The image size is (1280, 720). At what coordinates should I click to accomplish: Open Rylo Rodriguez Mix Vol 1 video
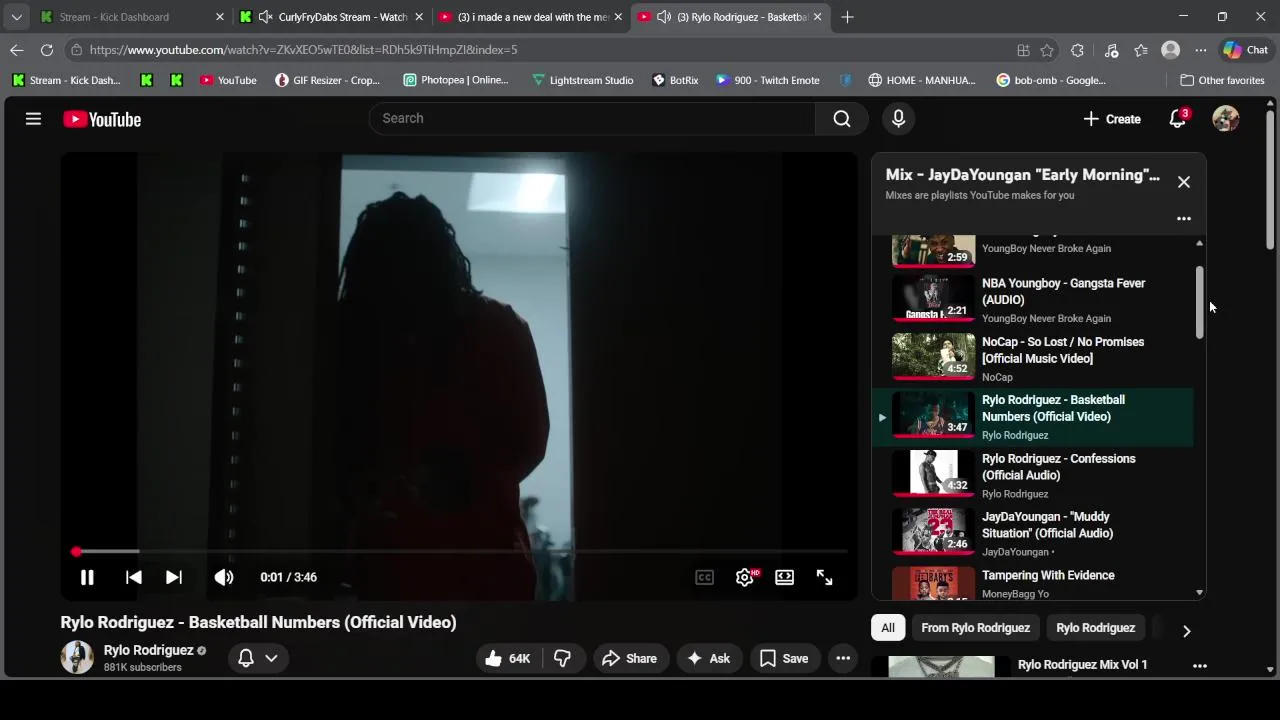tap(1082, 665)
